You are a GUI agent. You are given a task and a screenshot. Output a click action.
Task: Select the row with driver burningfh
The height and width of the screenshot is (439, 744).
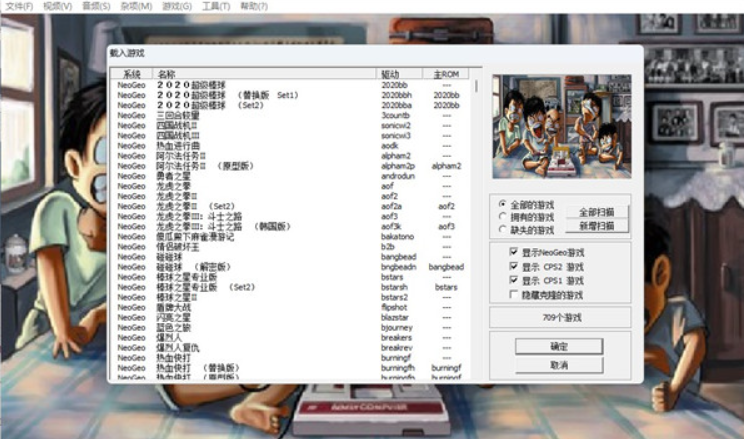(x=291, y=368)
